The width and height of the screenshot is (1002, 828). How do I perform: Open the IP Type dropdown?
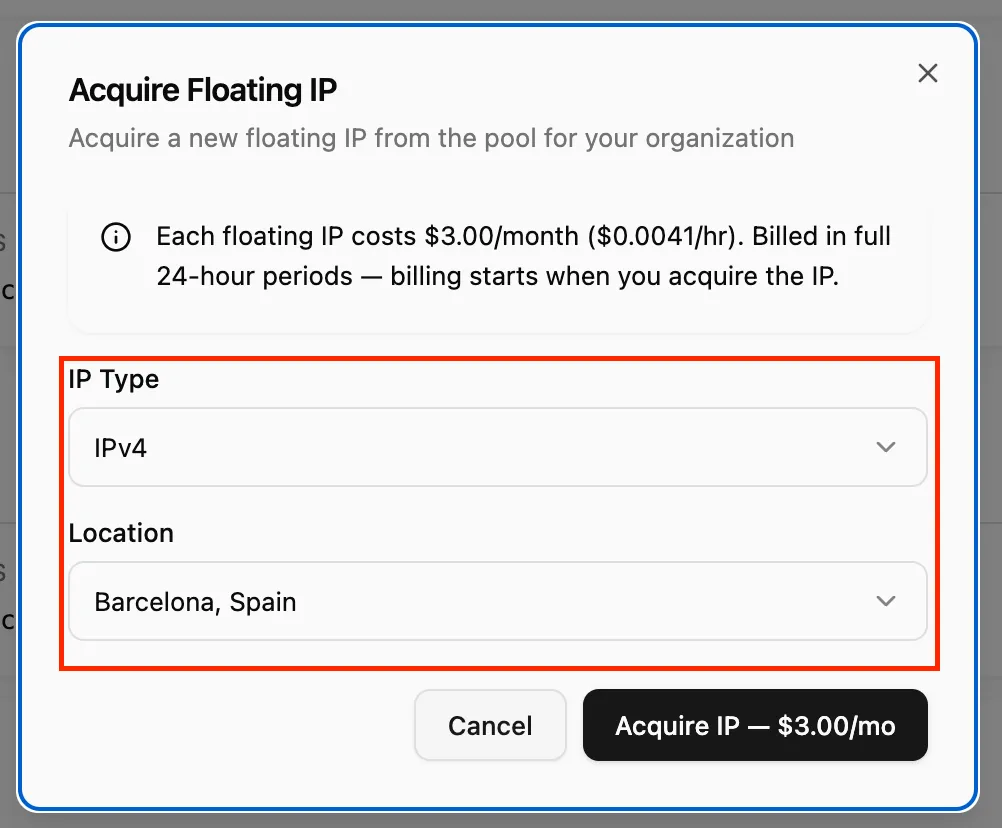click(497, 447)
